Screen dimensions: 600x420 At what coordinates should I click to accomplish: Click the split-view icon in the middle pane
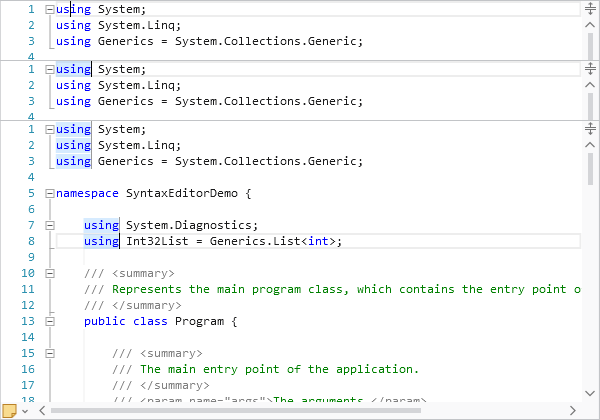point(590,69)
